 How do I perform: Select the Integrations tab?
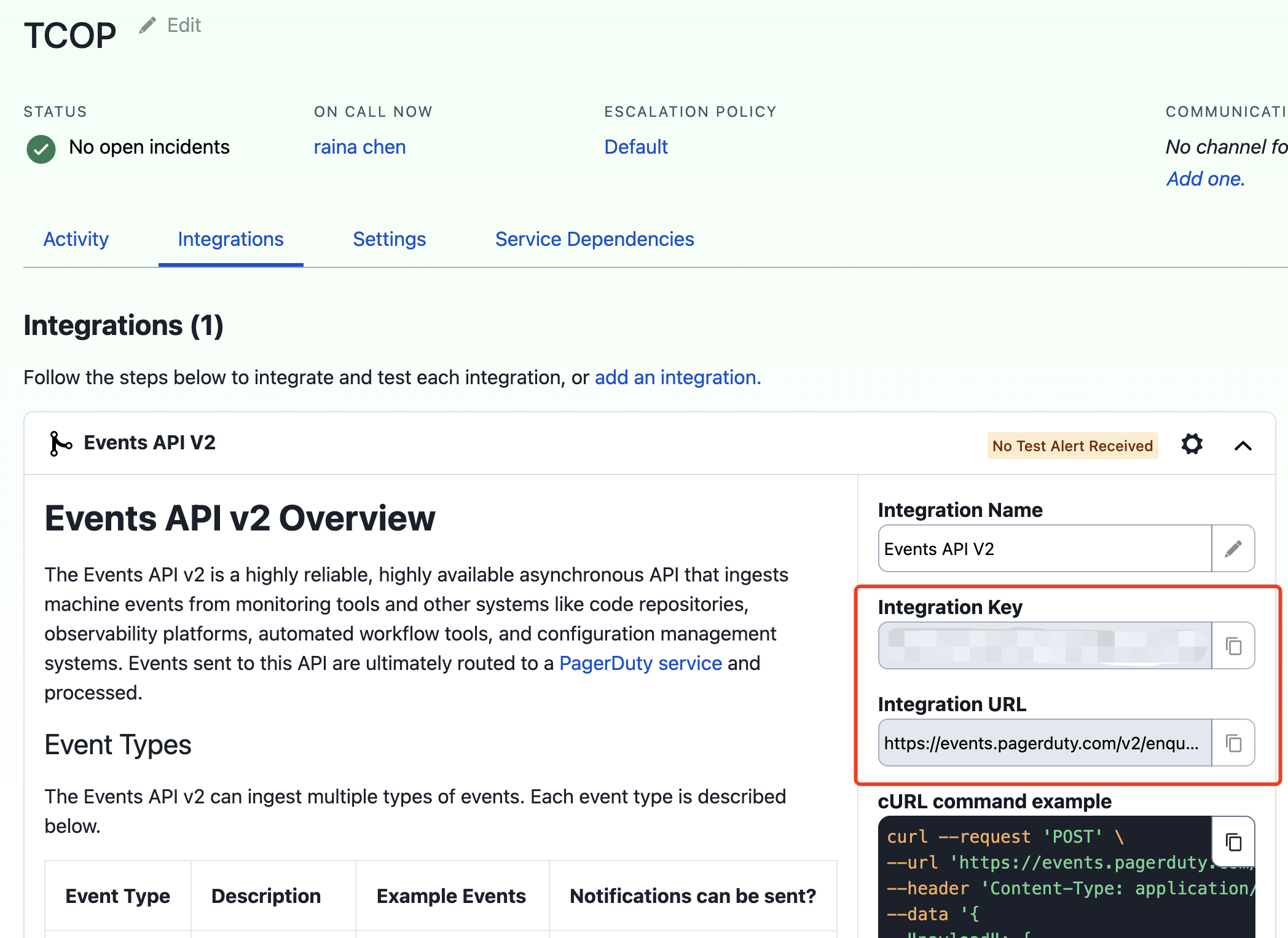pos(230,239)
